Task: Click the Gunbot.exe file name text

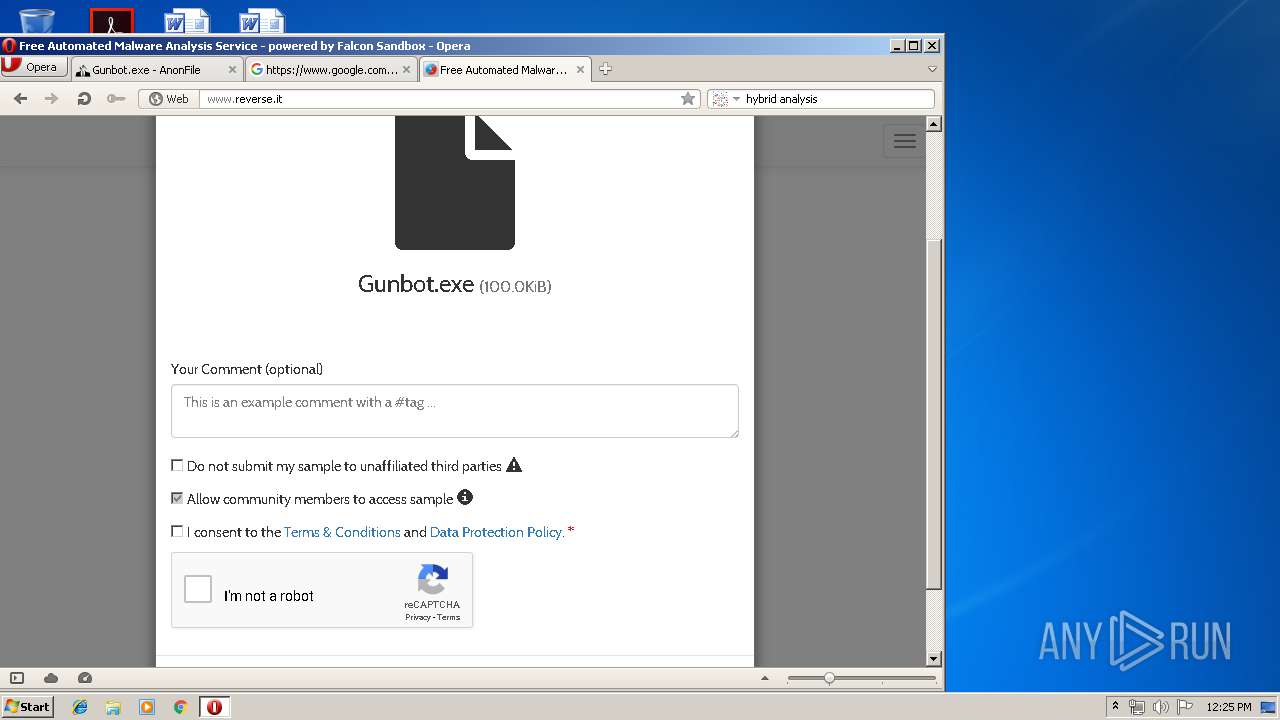Action: coord(416,284)
